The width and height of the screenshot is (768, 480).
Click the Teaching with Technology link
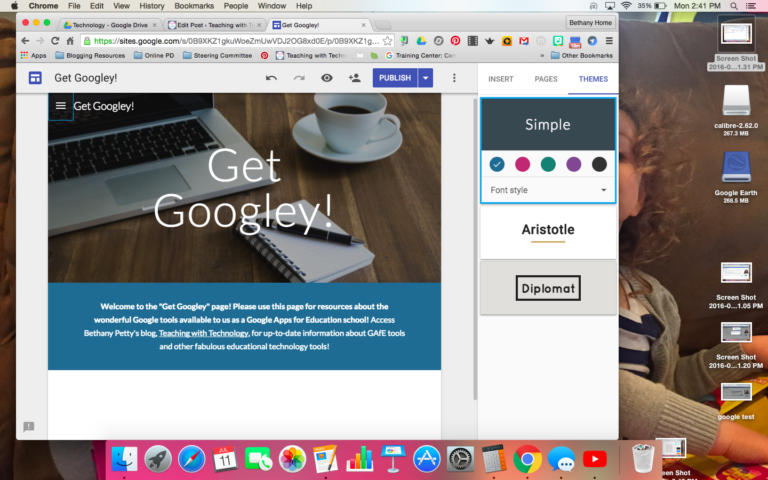point(203,333)
